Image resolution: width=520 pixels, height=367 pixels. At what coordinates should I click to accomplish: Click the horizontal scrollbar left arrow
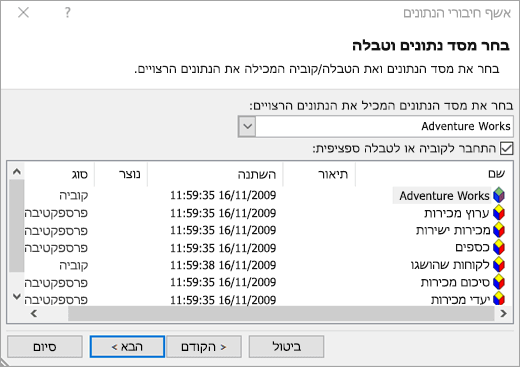point(34,313)
